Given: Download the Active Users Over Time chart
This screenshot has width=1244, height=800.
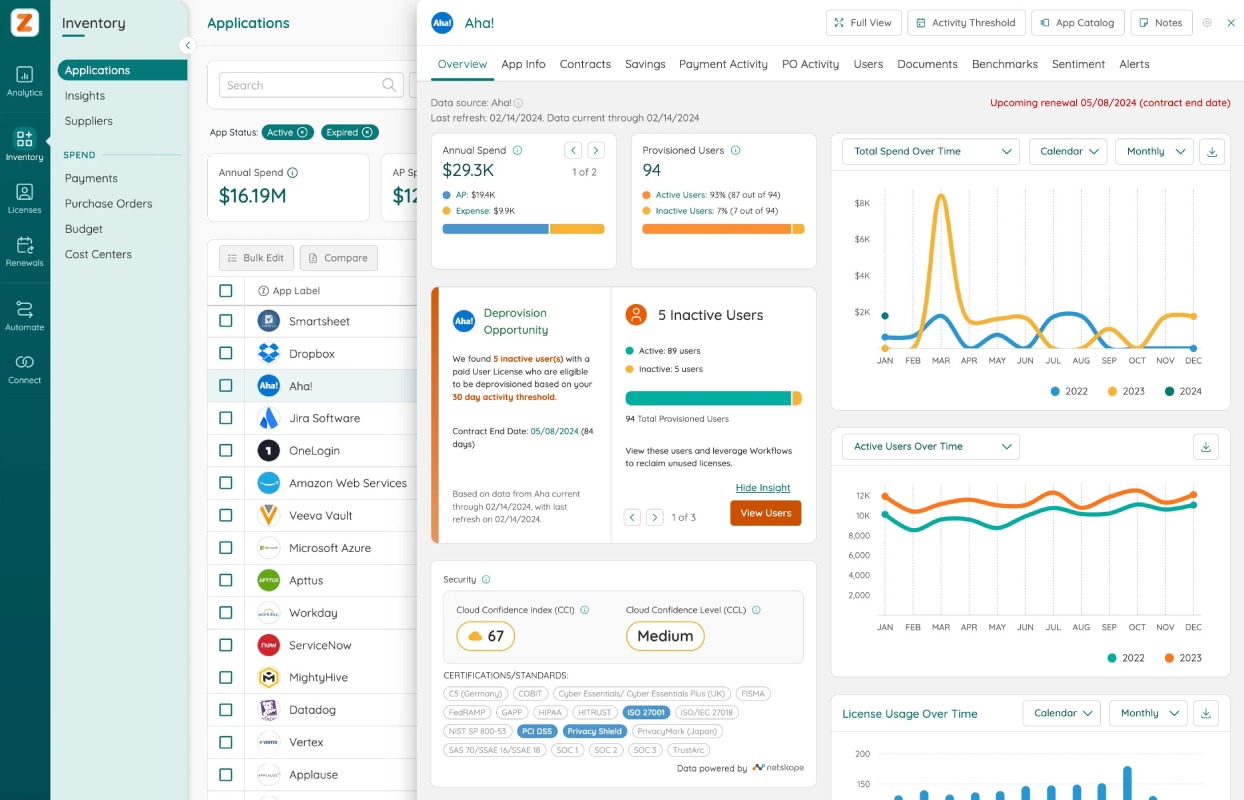Looking at the screenshot, I should pyautogui.click(x=1206, y=447).
